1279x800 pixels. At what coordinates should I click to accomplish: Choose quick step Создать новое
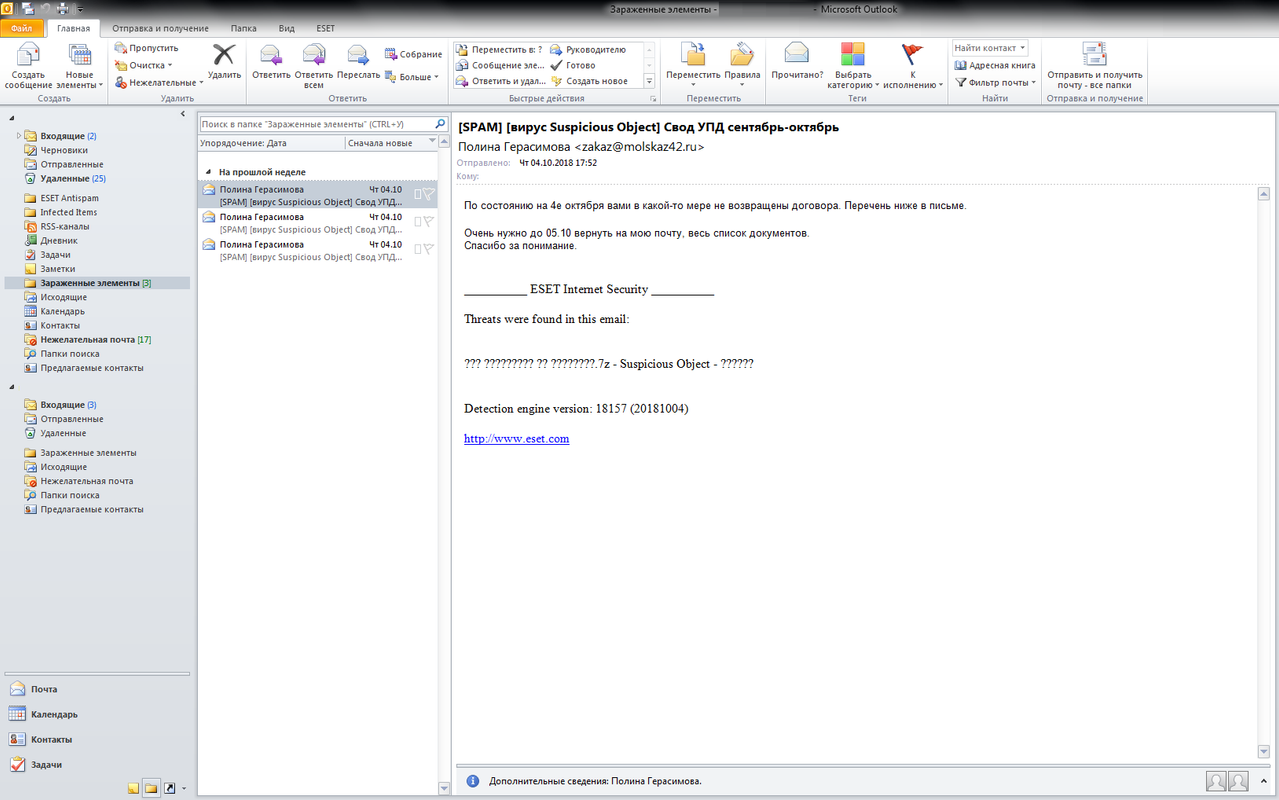click(x=589, y=81)
